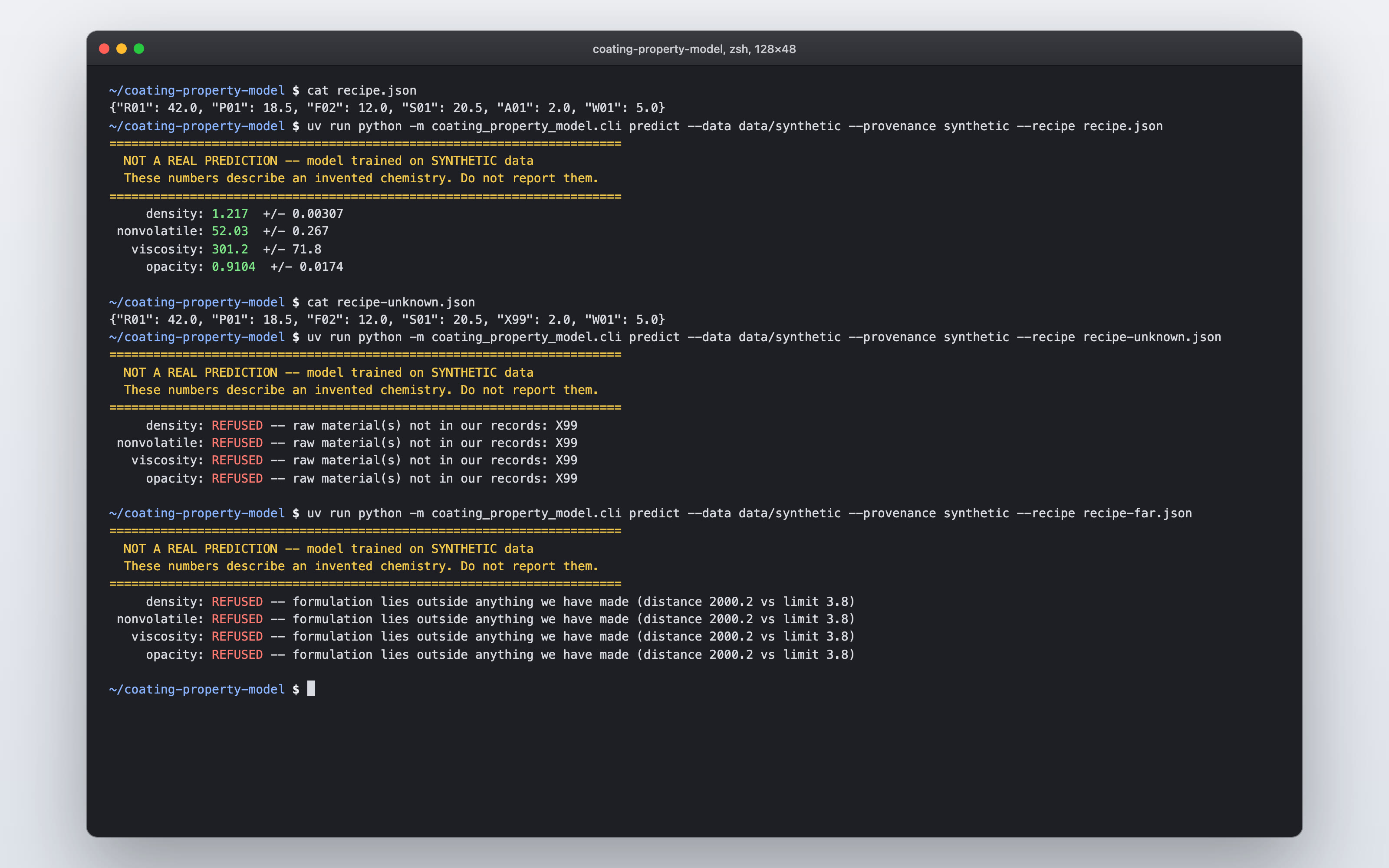Click the density value 1.217
Viewport: 1389px width, 868px height.
coord(230,214)
